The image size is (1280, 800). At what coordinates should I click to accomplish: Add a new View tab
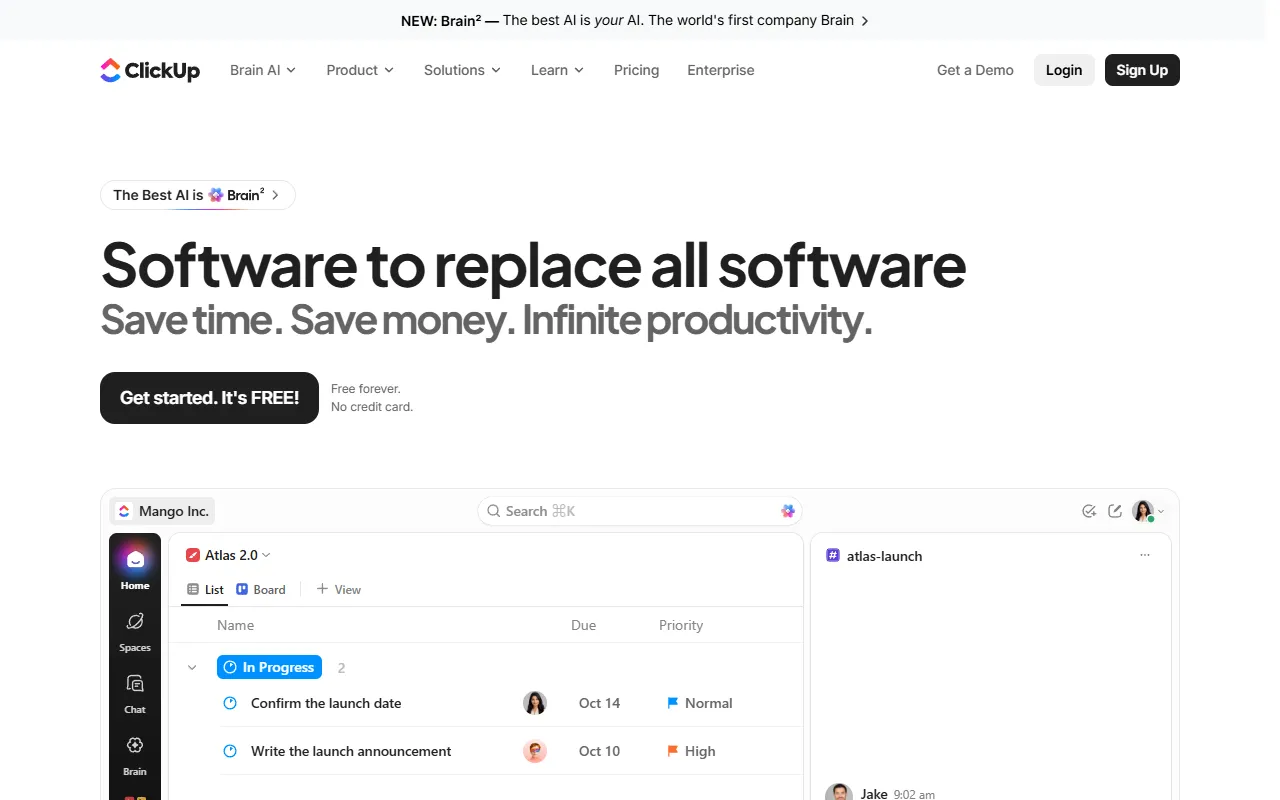click(x=339, y=590)
